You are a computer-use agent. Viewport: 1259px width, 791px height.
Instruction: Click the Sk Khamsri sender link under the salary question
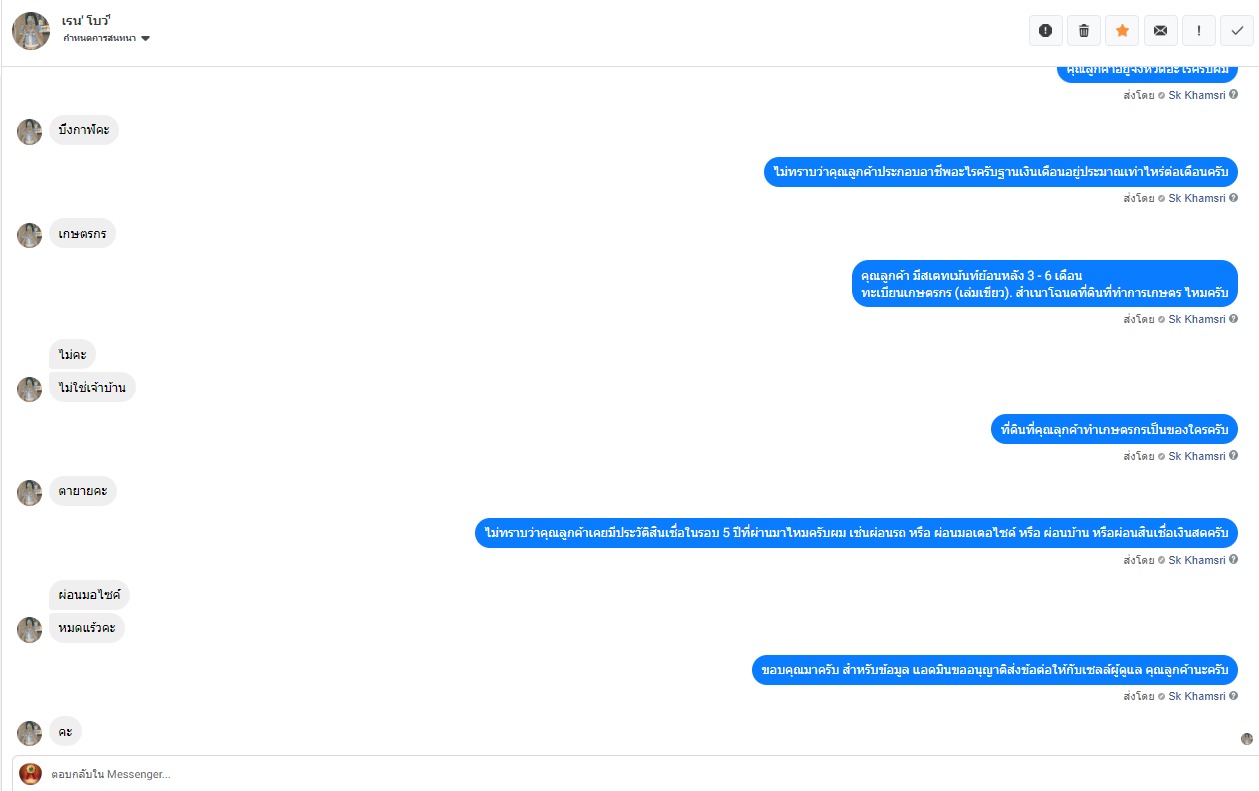[1196, 198]
